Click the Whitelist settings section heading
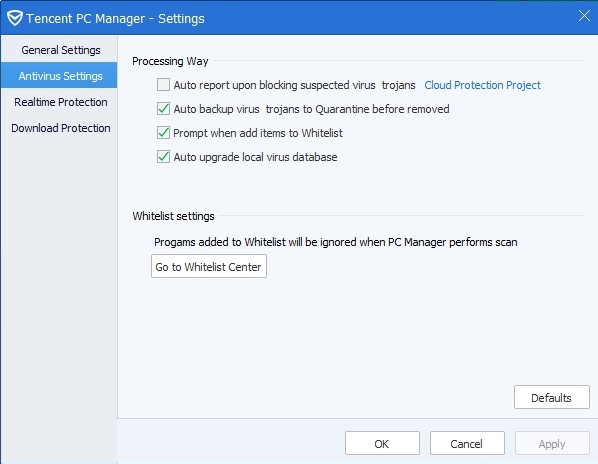Screen dimensions: 598x464 click(173, 216)
